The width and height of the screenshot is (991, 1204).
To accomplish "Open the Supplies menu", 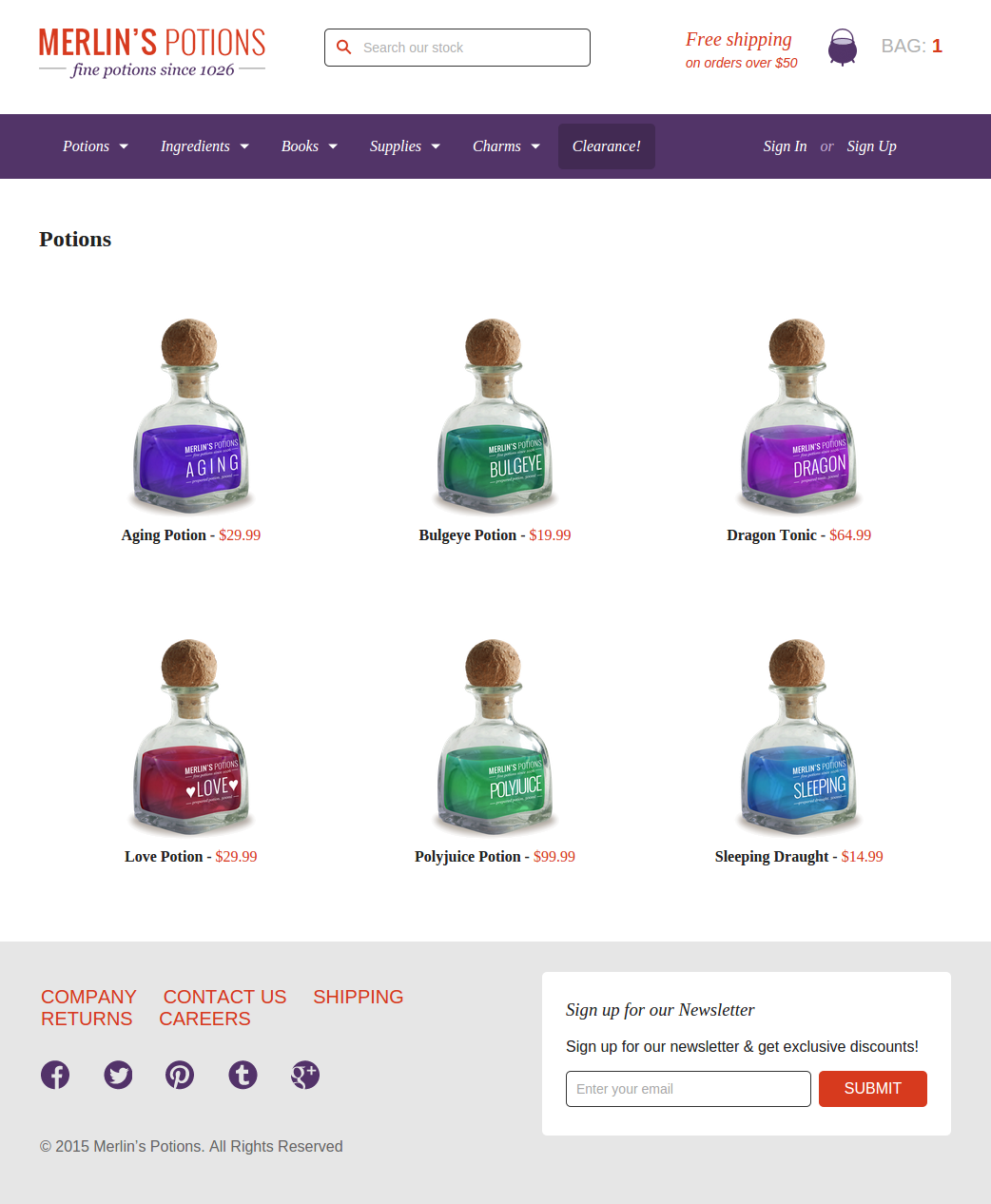I will click(405, 146).
